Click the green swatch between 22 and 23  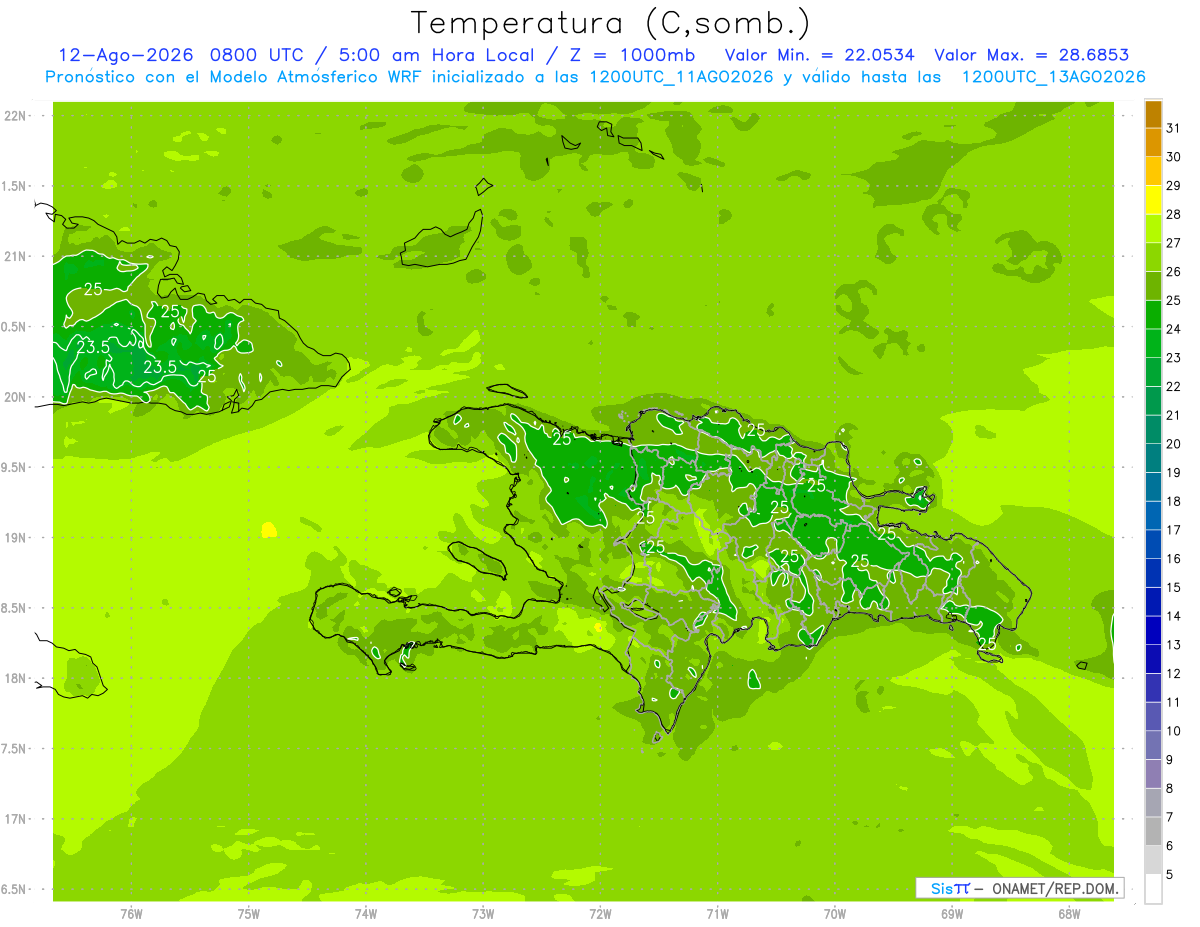click(1153, 372)
